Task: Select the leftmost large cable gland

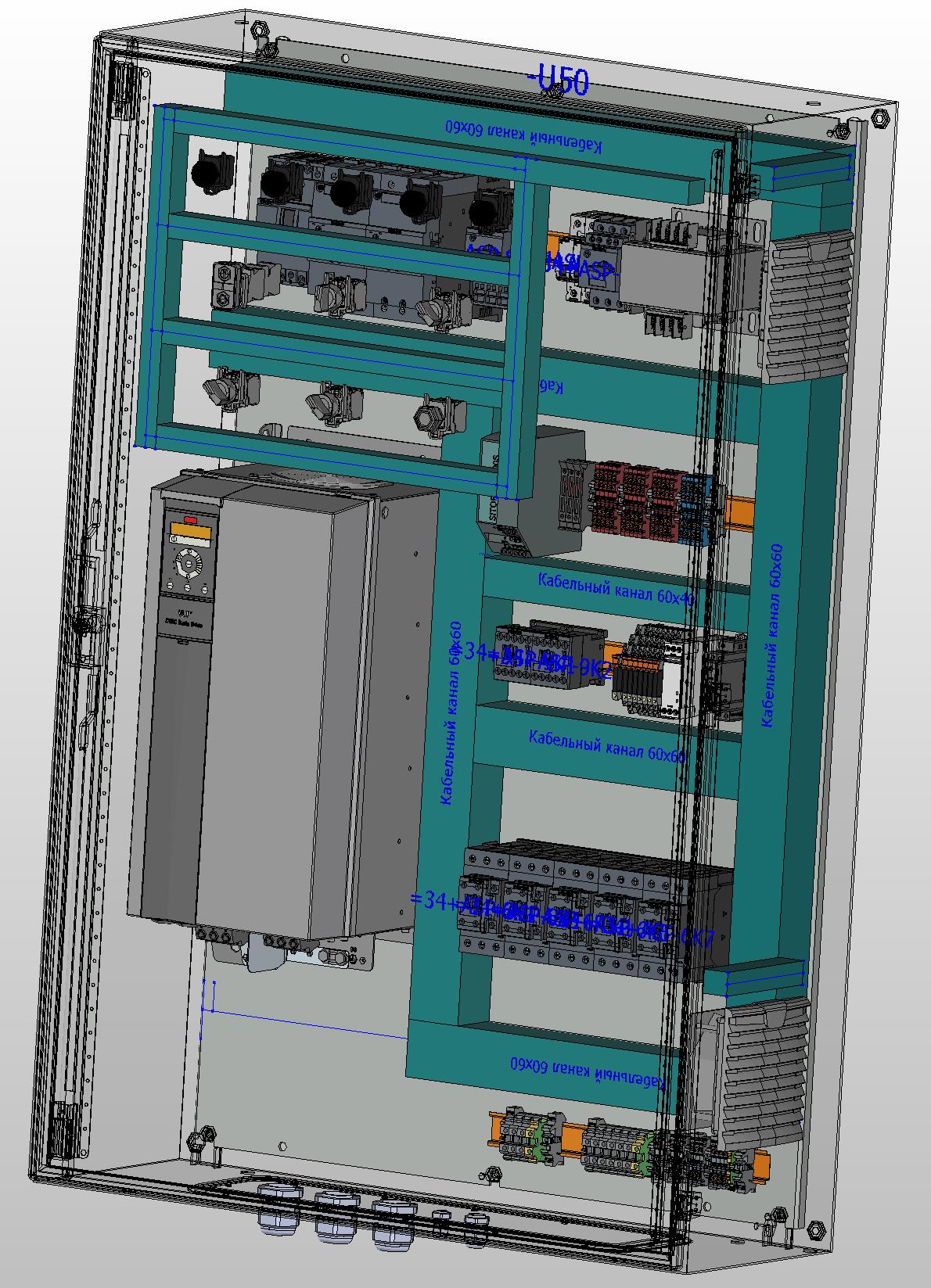Action: point(279,1207)
